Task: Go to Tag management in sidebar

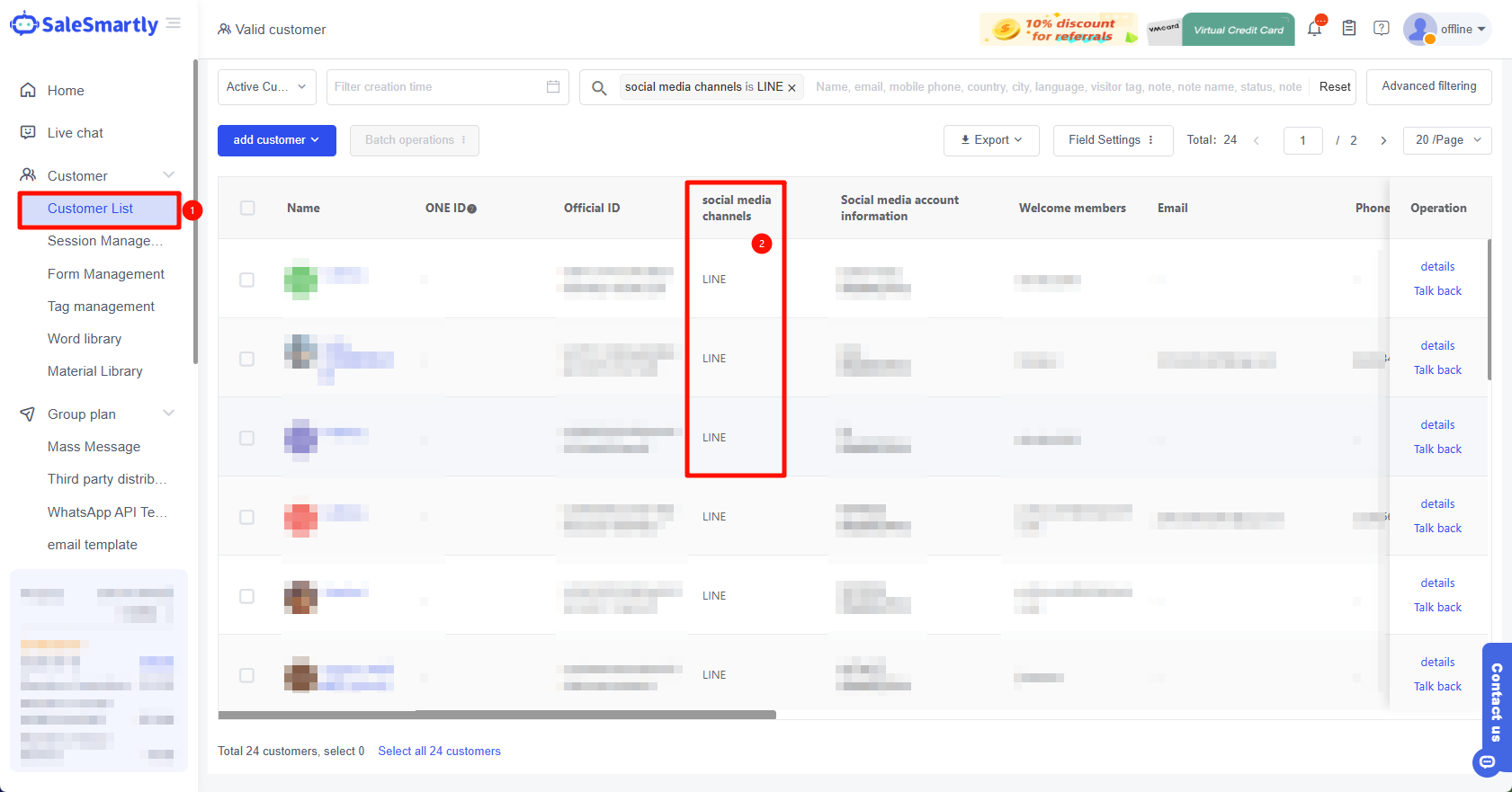Action: [101, 307]
